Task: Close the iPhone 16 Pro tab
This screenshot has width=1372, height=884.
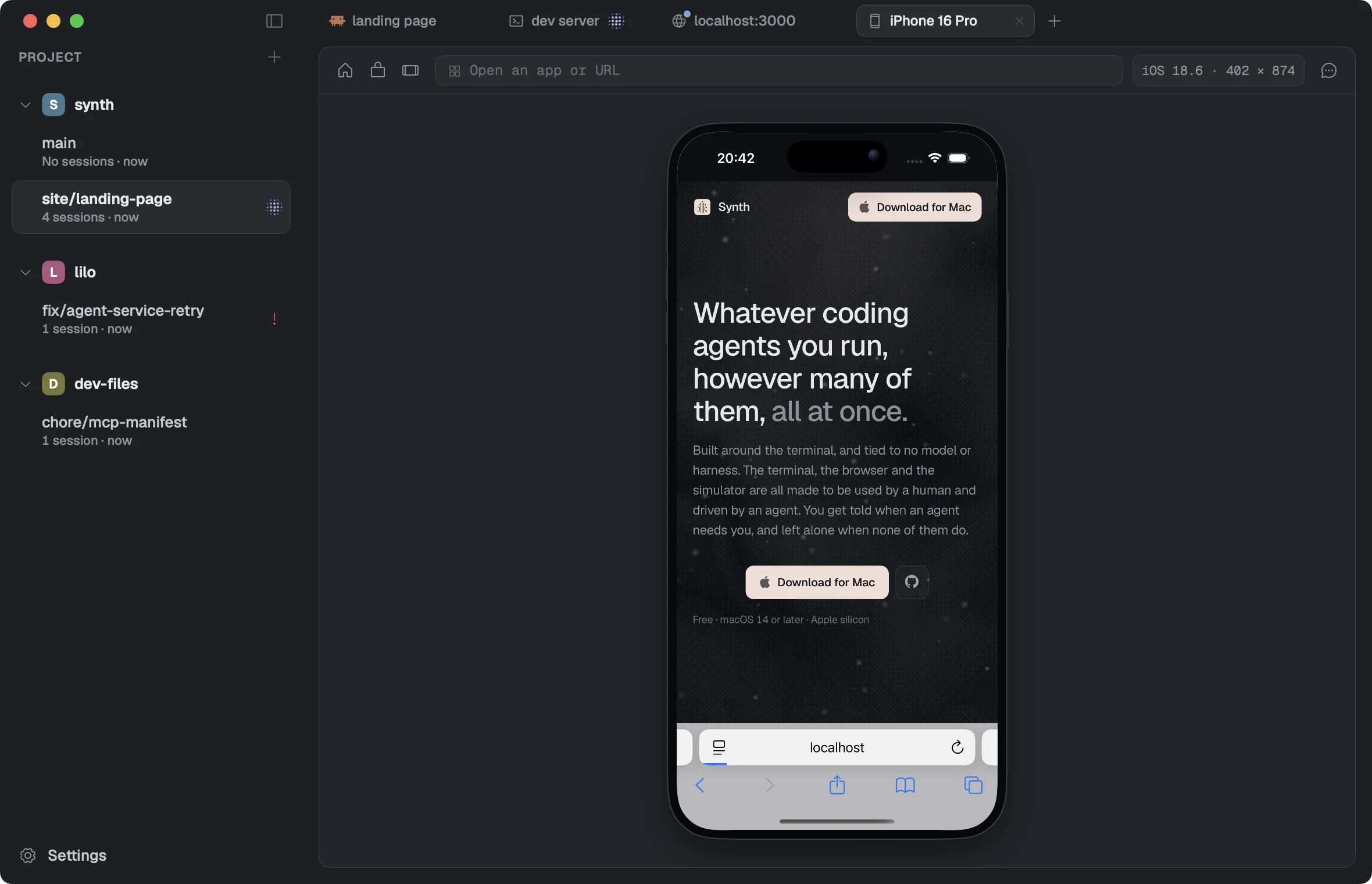Action: tap(1019, 21)
